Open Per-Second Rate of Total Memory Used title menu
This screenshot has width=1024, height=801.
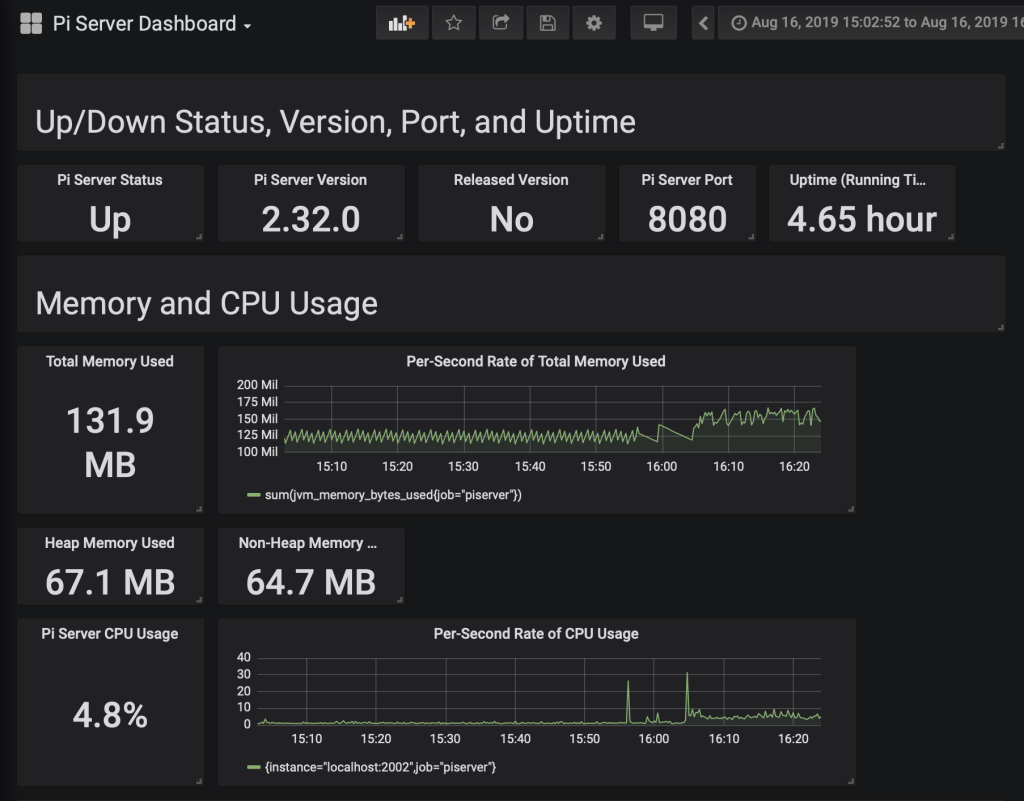(535, 361)
